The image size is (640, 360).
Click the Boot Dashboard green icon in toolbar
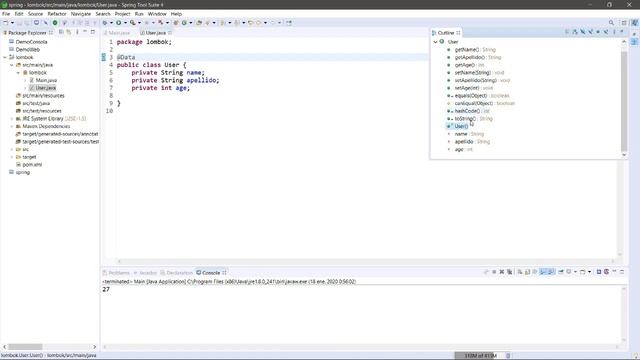coord(55,23)
